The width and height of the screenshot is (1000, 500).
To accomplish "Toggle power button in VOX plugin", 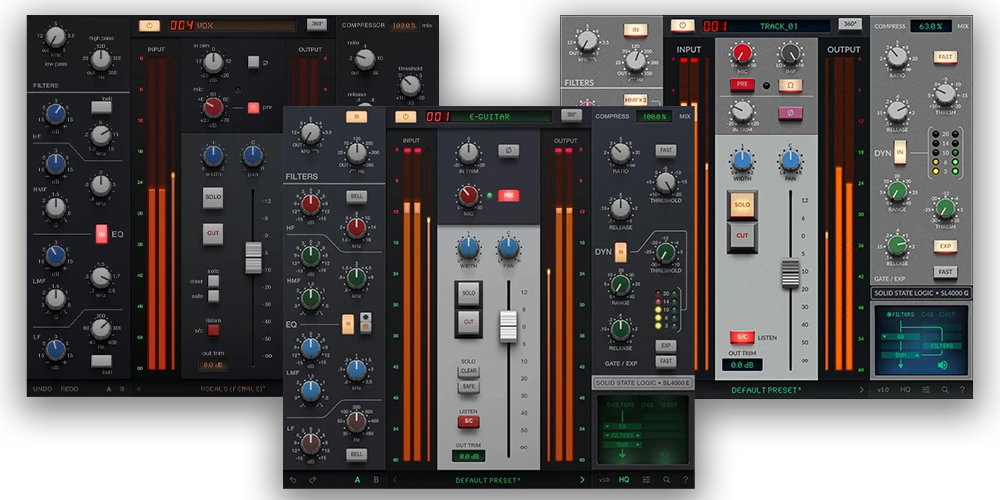I will coord(149,26).
